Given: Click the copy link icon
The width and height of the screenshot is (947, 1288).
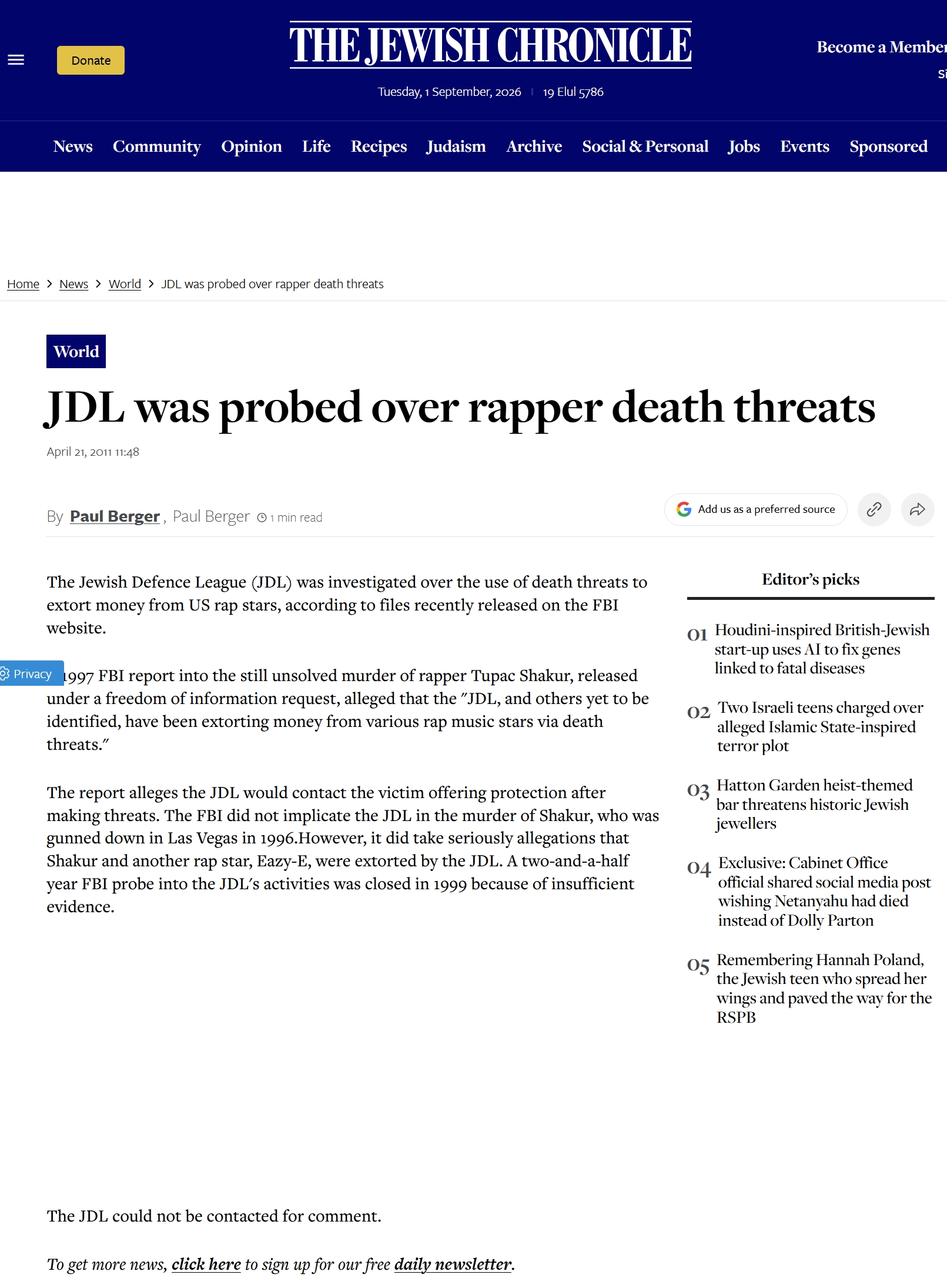Looking at the screenshot, I should point(874,509).
